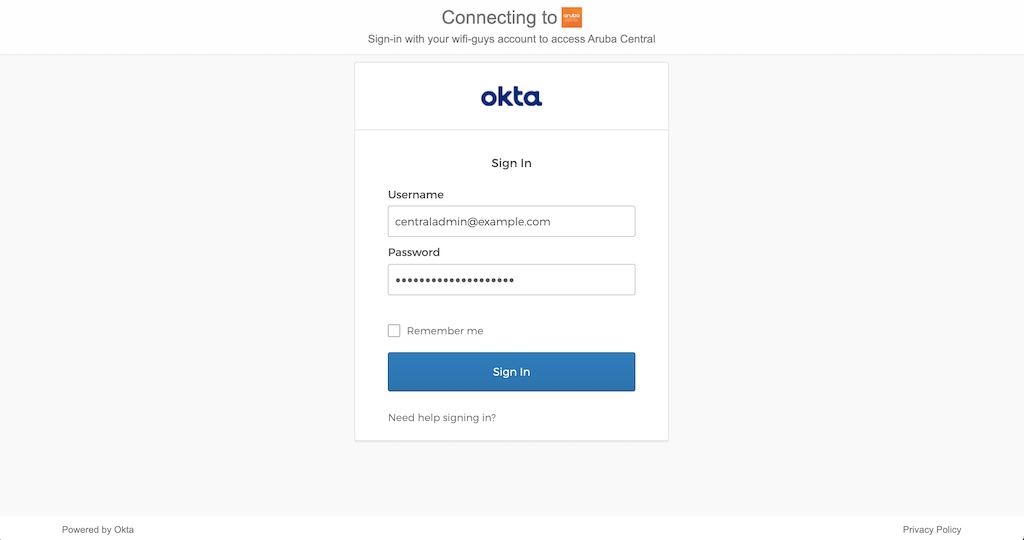
Task: Click the Password field label
Action: click(x=414, y=253)
